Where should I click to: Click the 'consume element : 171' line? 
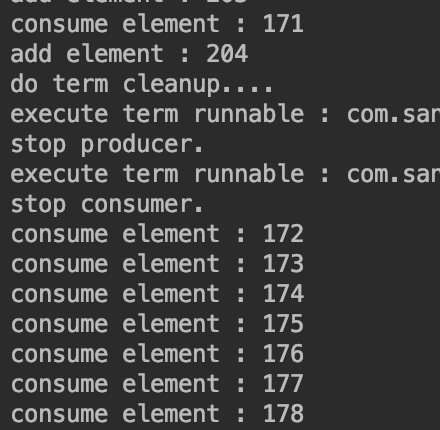point(157,24)
